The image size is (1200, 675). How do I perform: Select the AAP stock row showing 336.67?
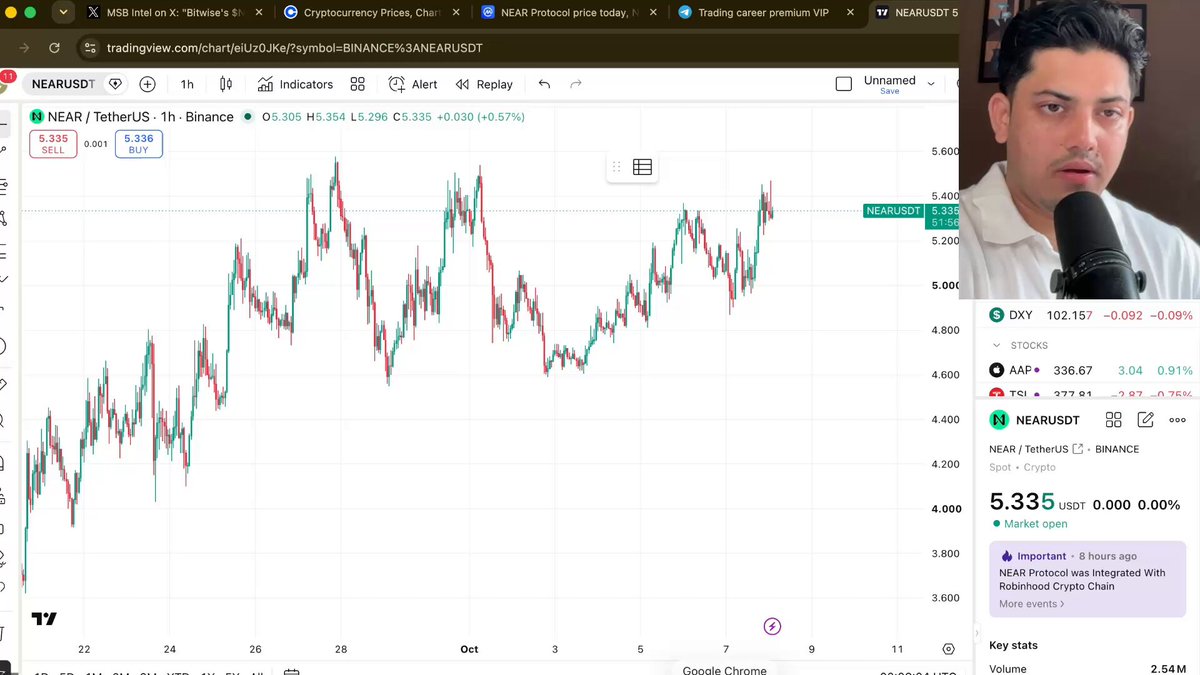click(1090, 370)
